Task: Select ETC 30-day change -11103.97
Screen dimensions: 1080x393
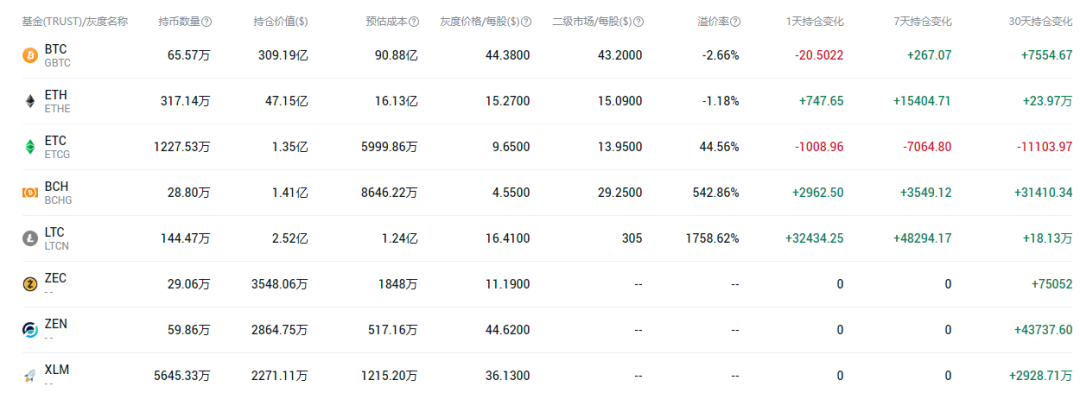Action: coord(1044,147)
